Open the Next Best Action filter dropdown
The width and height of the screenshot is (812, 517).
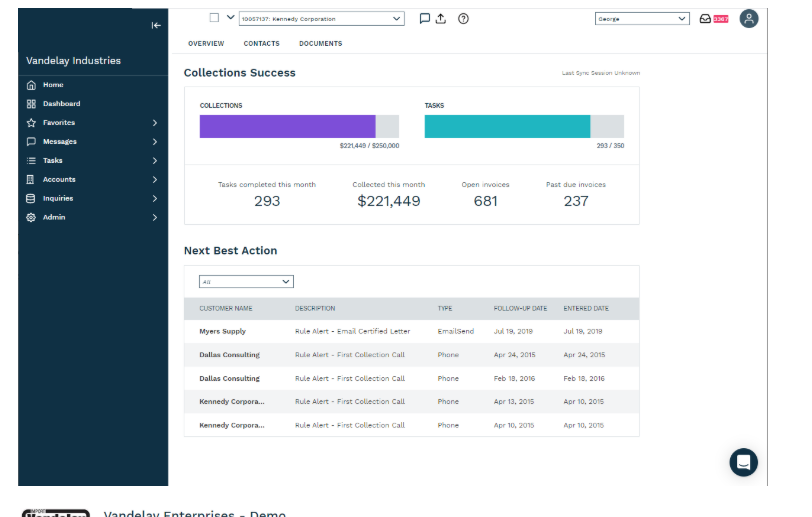coord(246,281)
